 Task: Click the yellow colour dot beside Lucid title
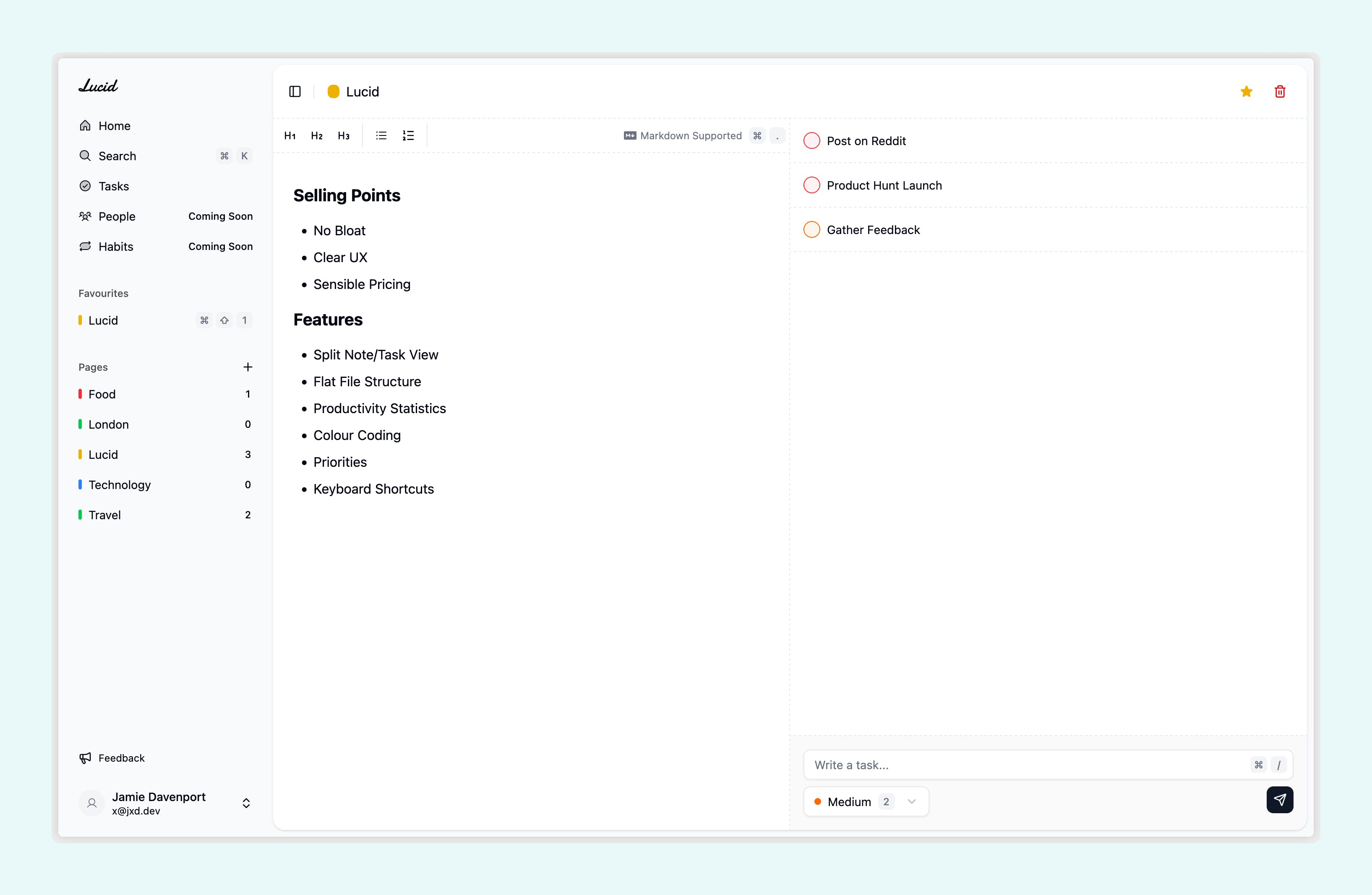pos(333,91)
